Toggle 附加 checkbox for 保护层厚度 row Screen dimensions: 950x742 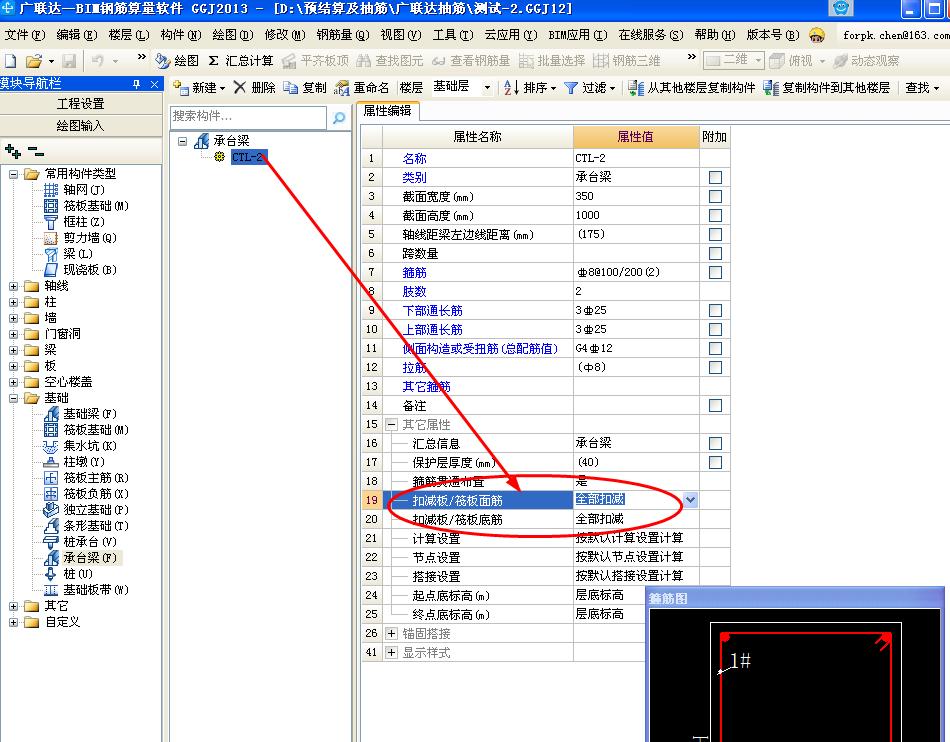[715, 463]
